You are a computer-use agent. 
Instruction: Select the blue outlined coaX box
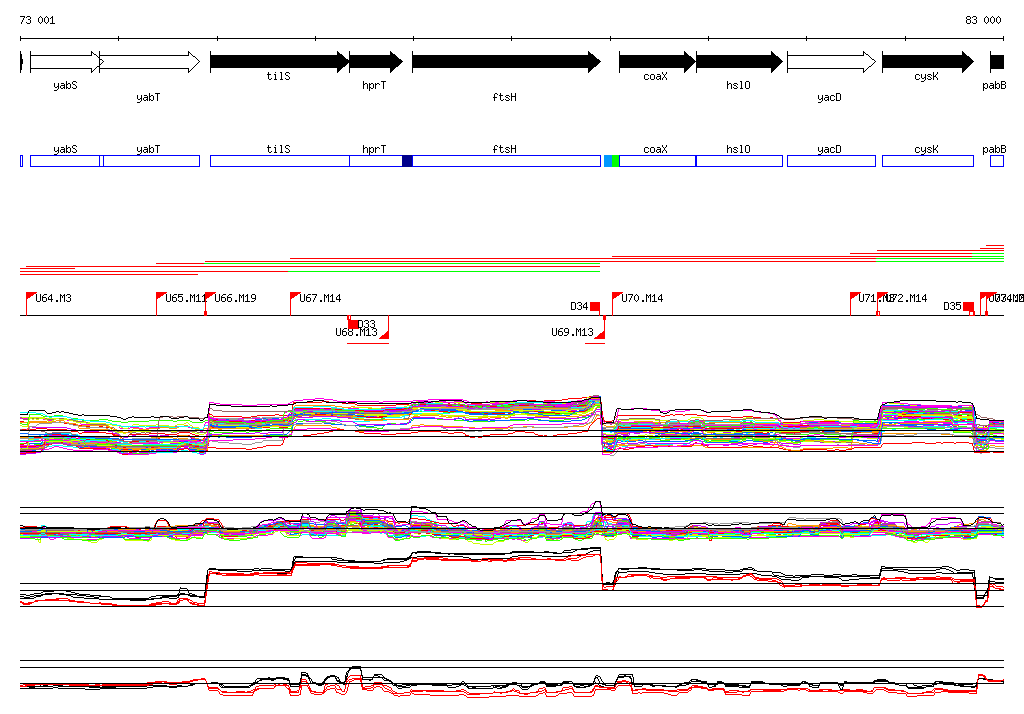[657, 161]
